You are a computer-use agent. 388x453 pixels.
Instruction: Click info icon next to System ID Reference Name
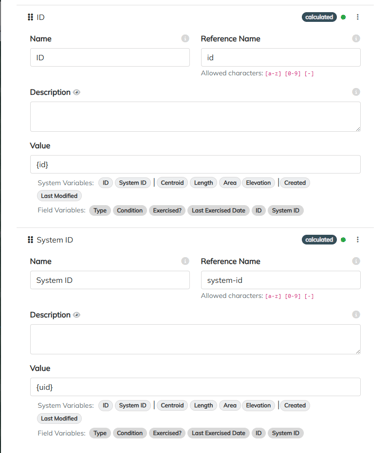356,261
